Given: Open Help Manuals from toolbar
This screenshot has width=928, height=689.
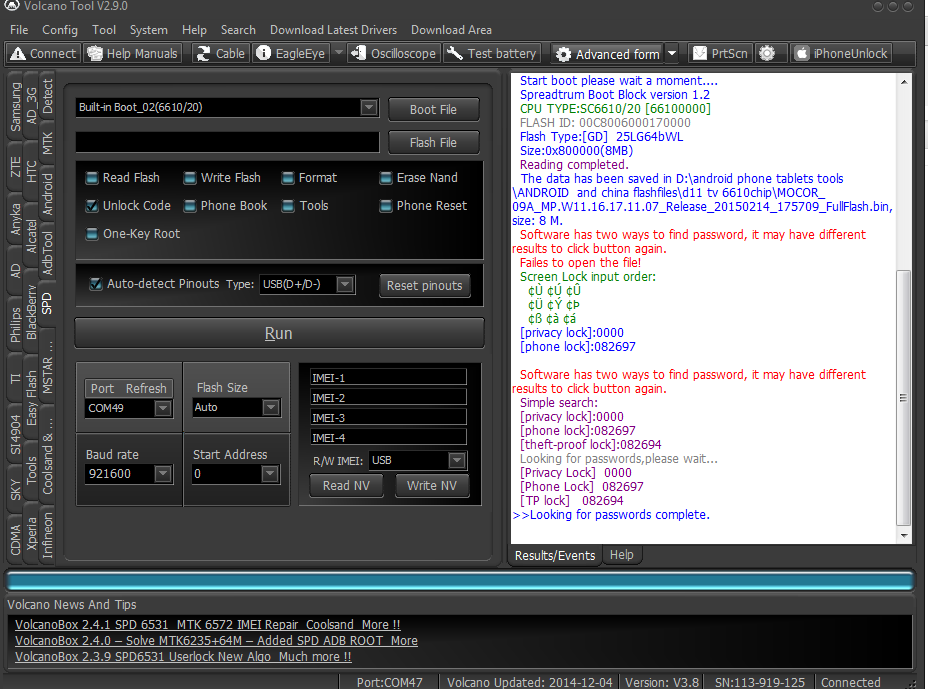Looking at the screenshot, I should (132, 53).
